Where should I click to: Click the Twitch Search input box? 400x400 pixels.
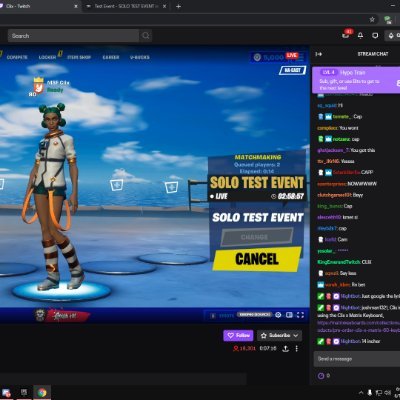(x=73, y=36)
